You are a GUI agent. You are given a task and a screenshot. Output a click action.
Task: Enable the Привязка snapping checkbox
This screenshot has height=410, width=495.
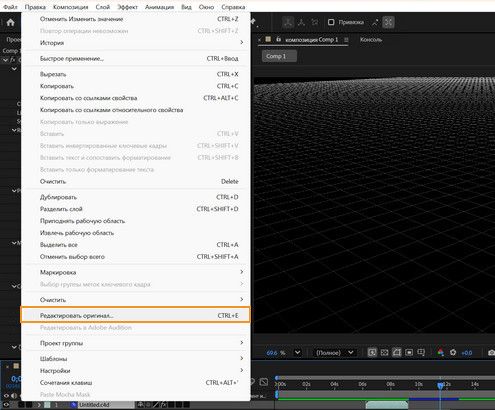tap(331, 22)
